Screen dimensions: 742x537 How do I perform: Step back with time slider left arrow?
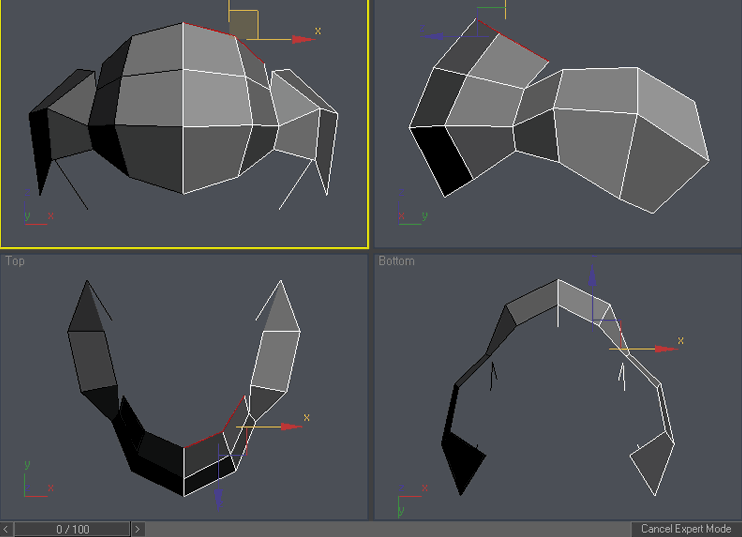tap(7, 529)
